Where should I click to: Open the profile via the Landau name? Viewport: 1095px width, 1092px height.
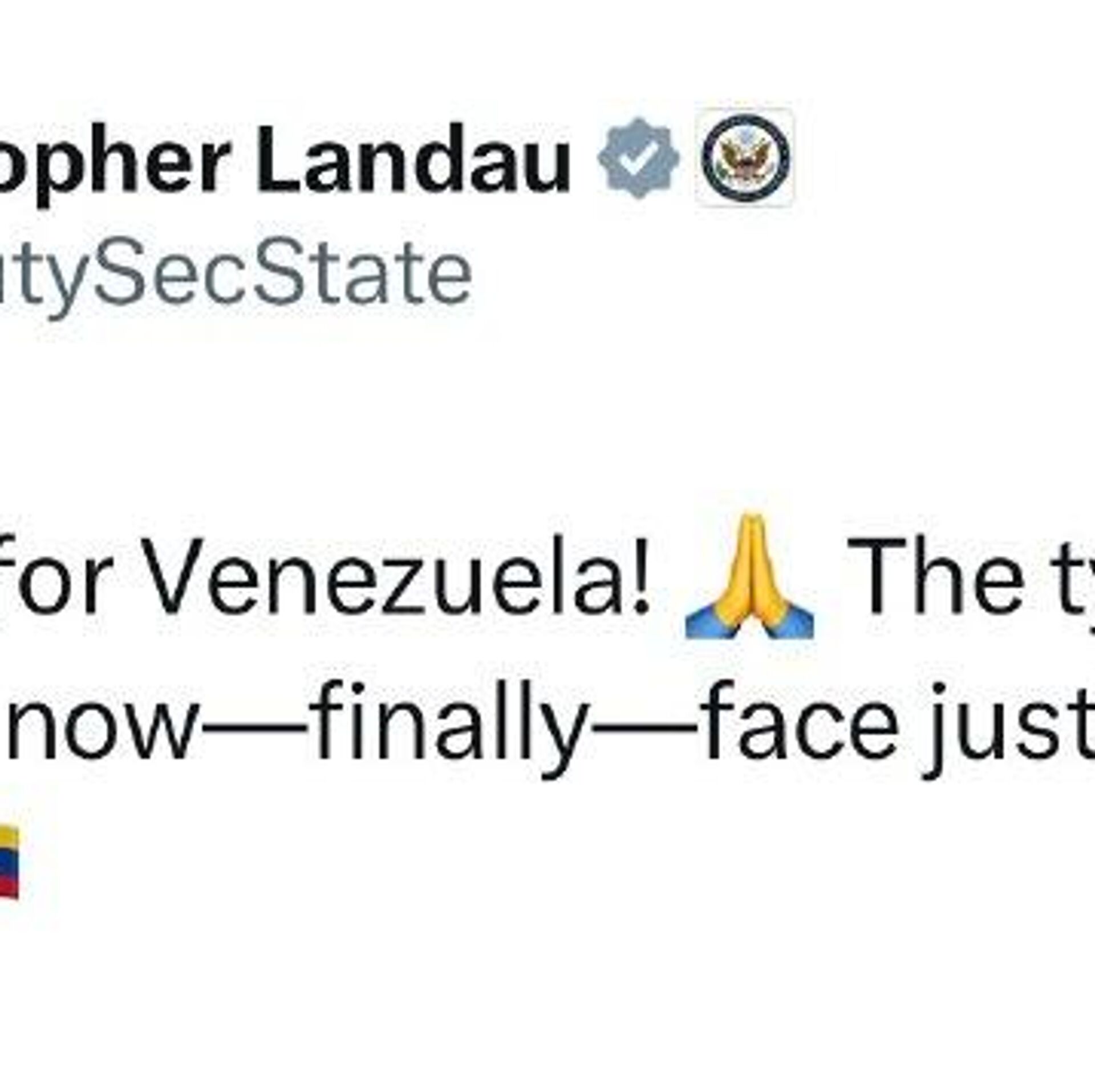pyautogui.click(x=415, y=158)
